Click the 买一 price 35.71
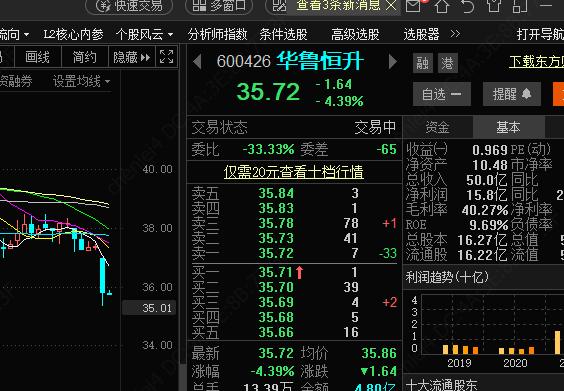The height and width of the screenshot is (391, 564). (x=276, y=272)
